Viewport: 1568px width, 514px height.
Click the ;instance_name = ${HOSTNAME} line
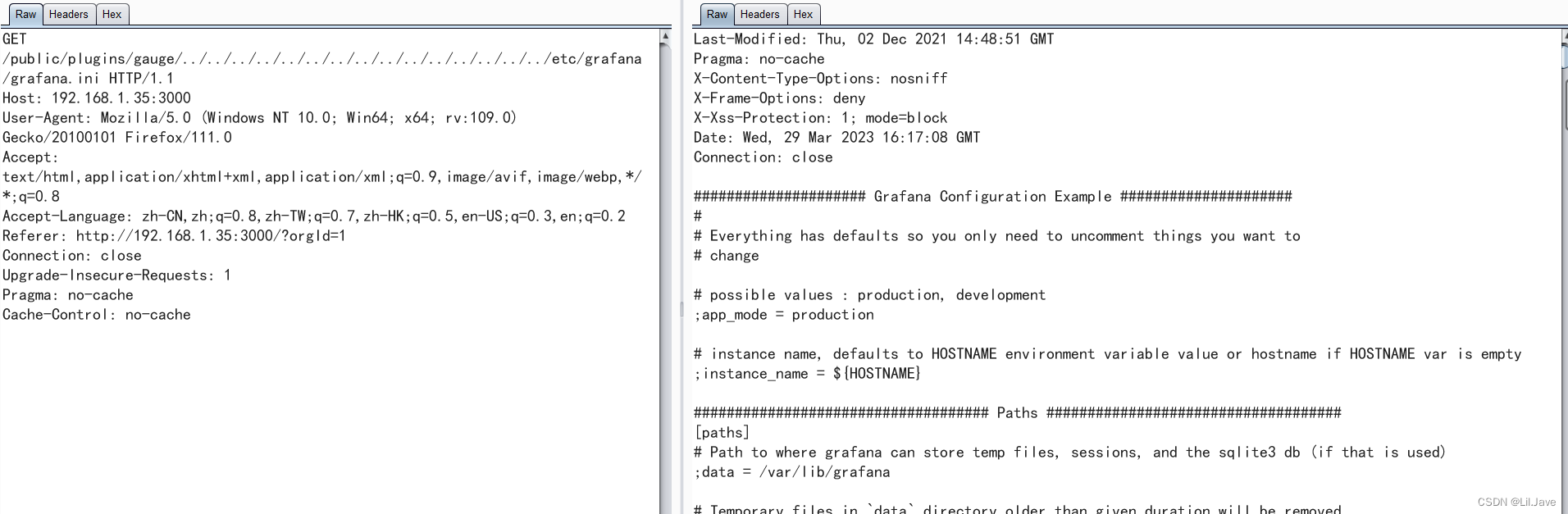coord(808,373)
